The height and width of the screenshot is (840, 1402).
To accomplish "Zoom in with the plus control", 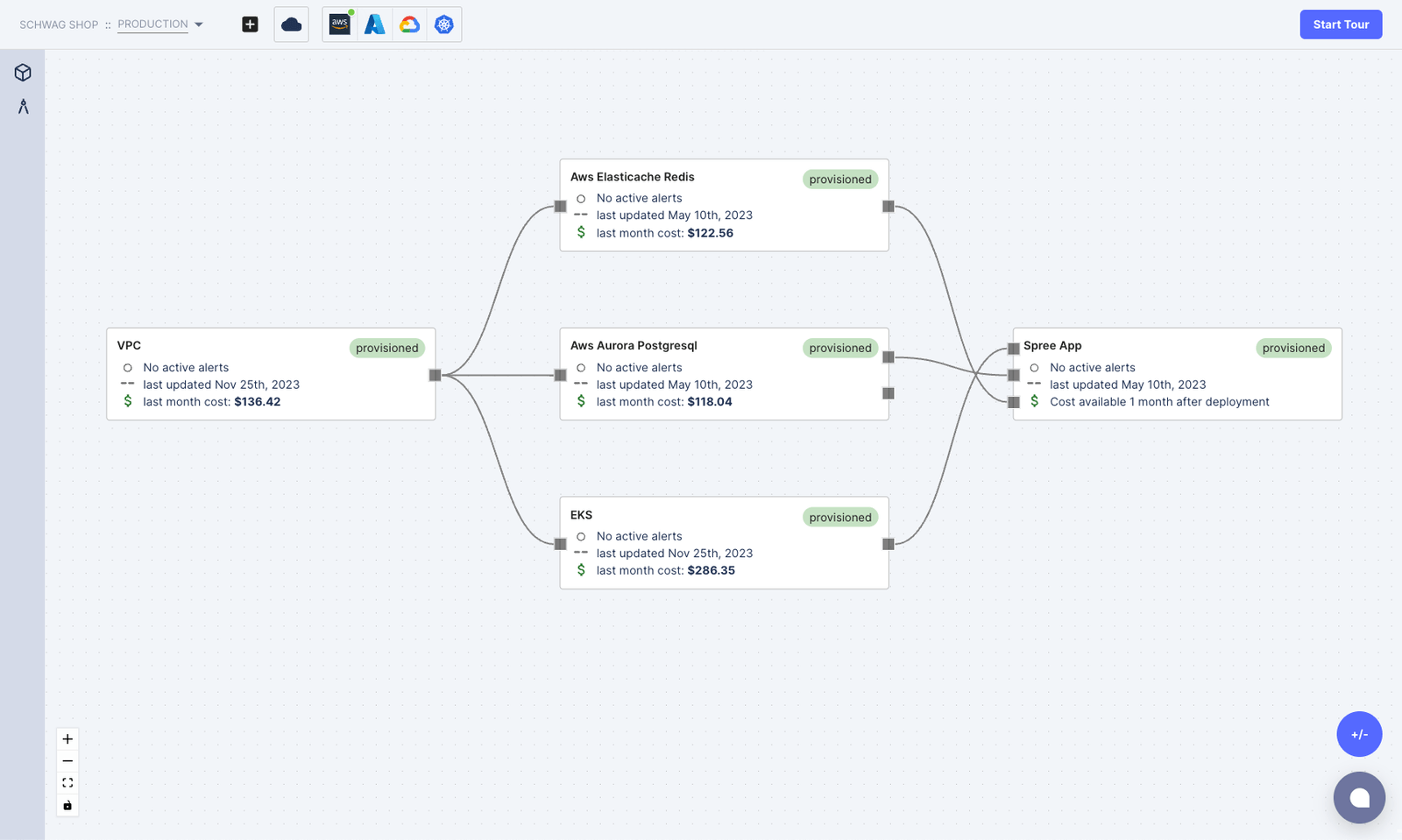I will 67,739.
